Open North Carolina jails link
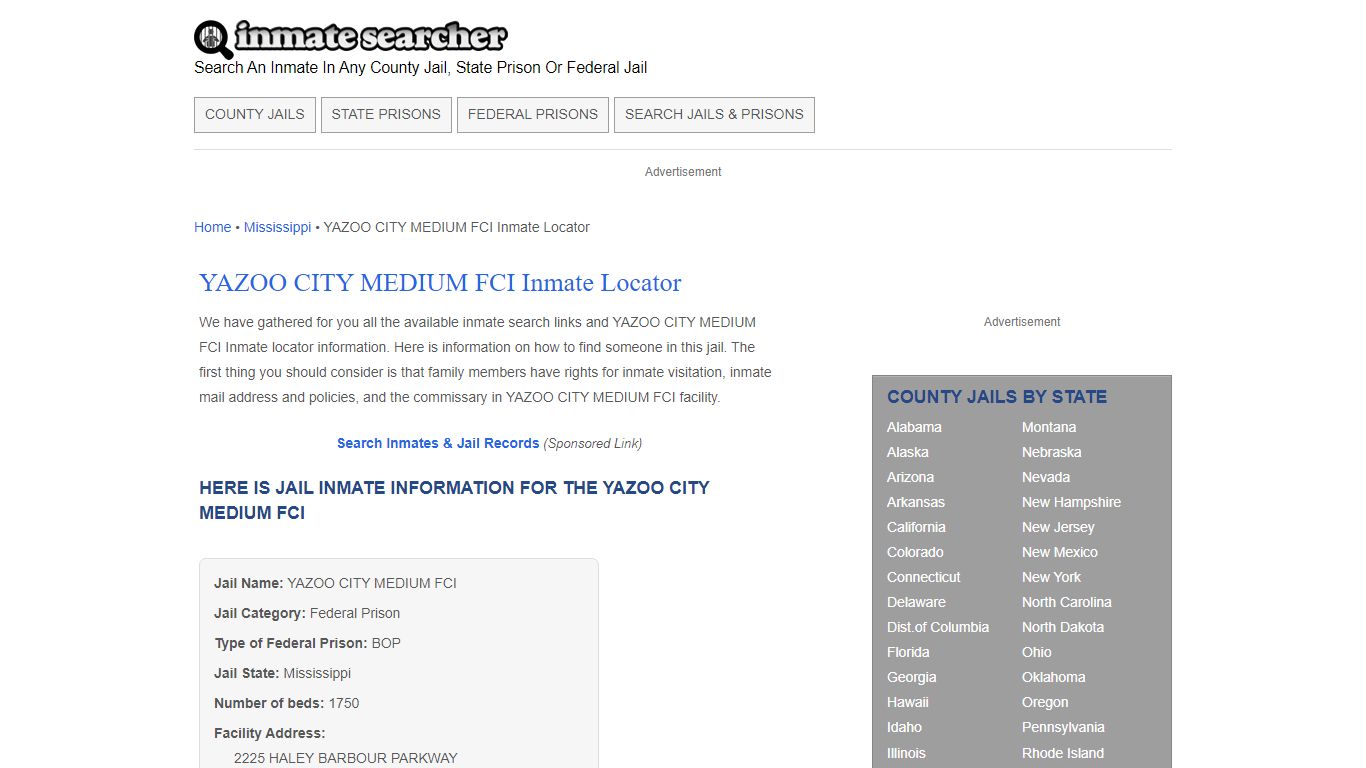The width and height of the screenshot is (1366, 768). click(x=1067, y=602)
